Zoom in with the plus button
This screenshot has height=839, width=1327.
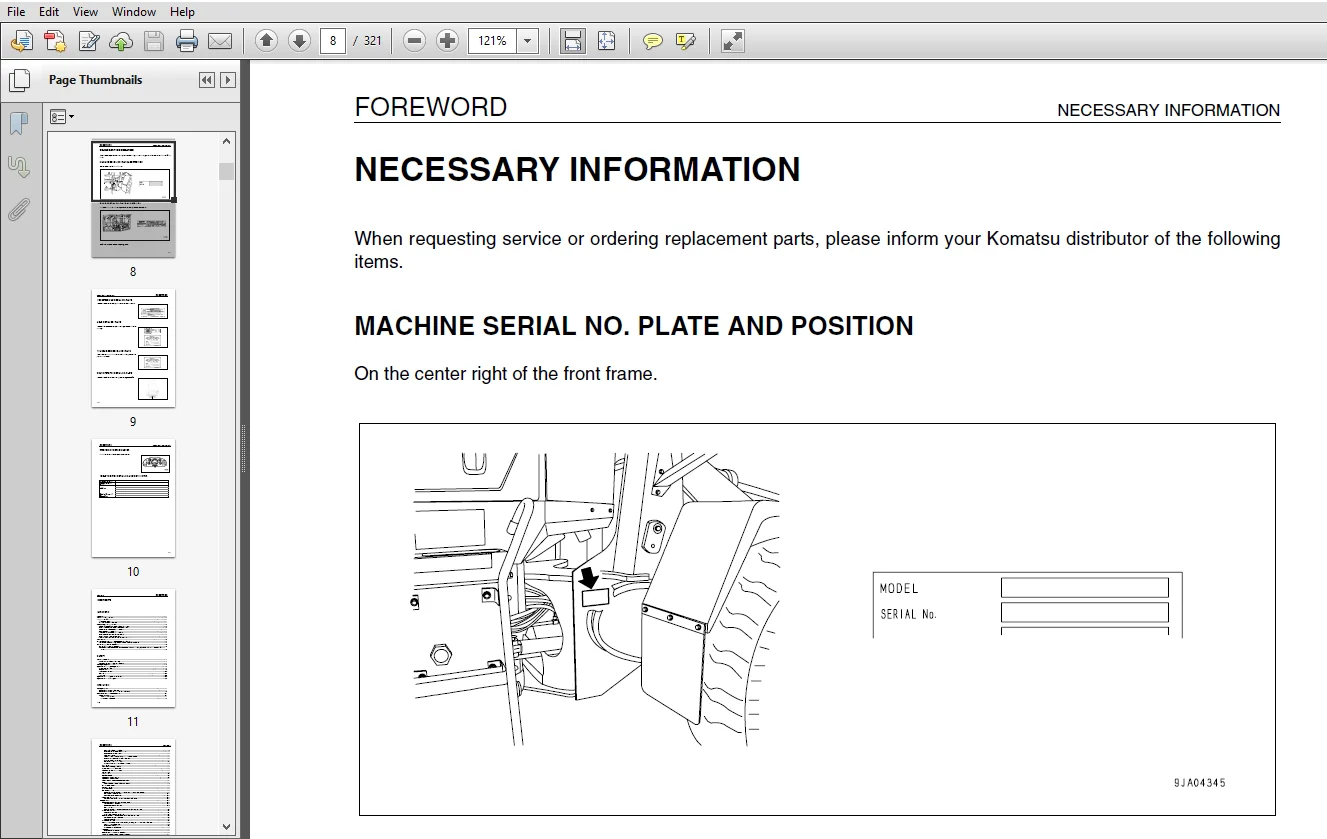tap(448, 41)
